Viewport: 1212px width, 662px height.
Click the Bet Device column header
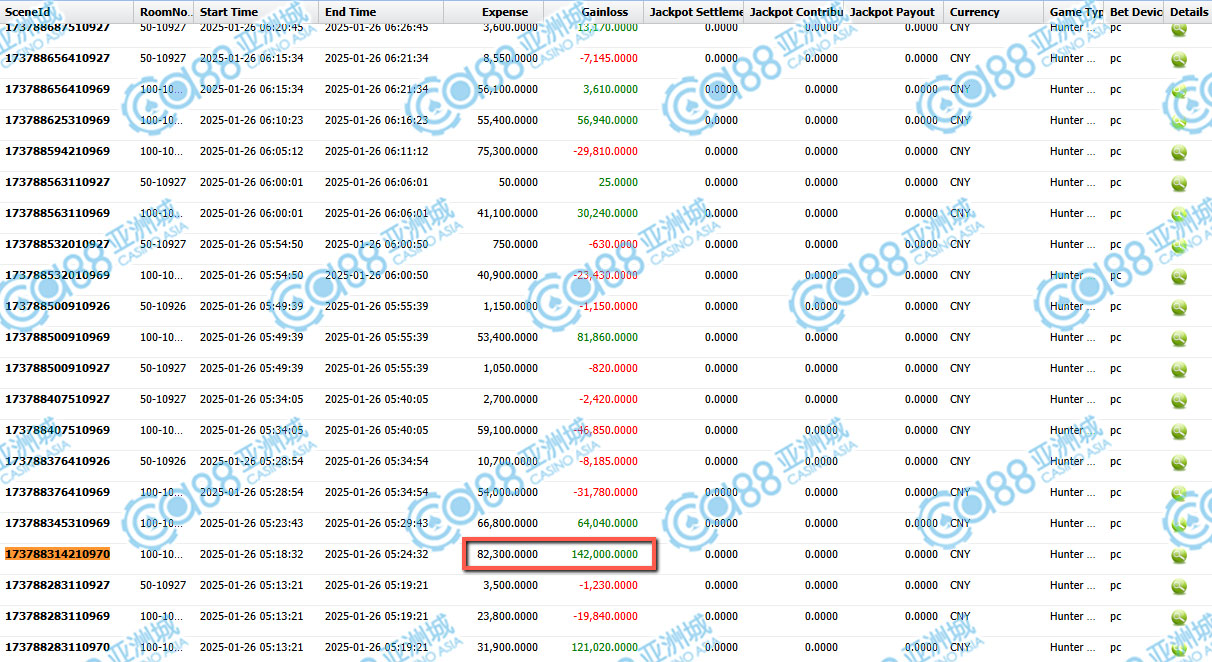click(x=1134, y=12)
